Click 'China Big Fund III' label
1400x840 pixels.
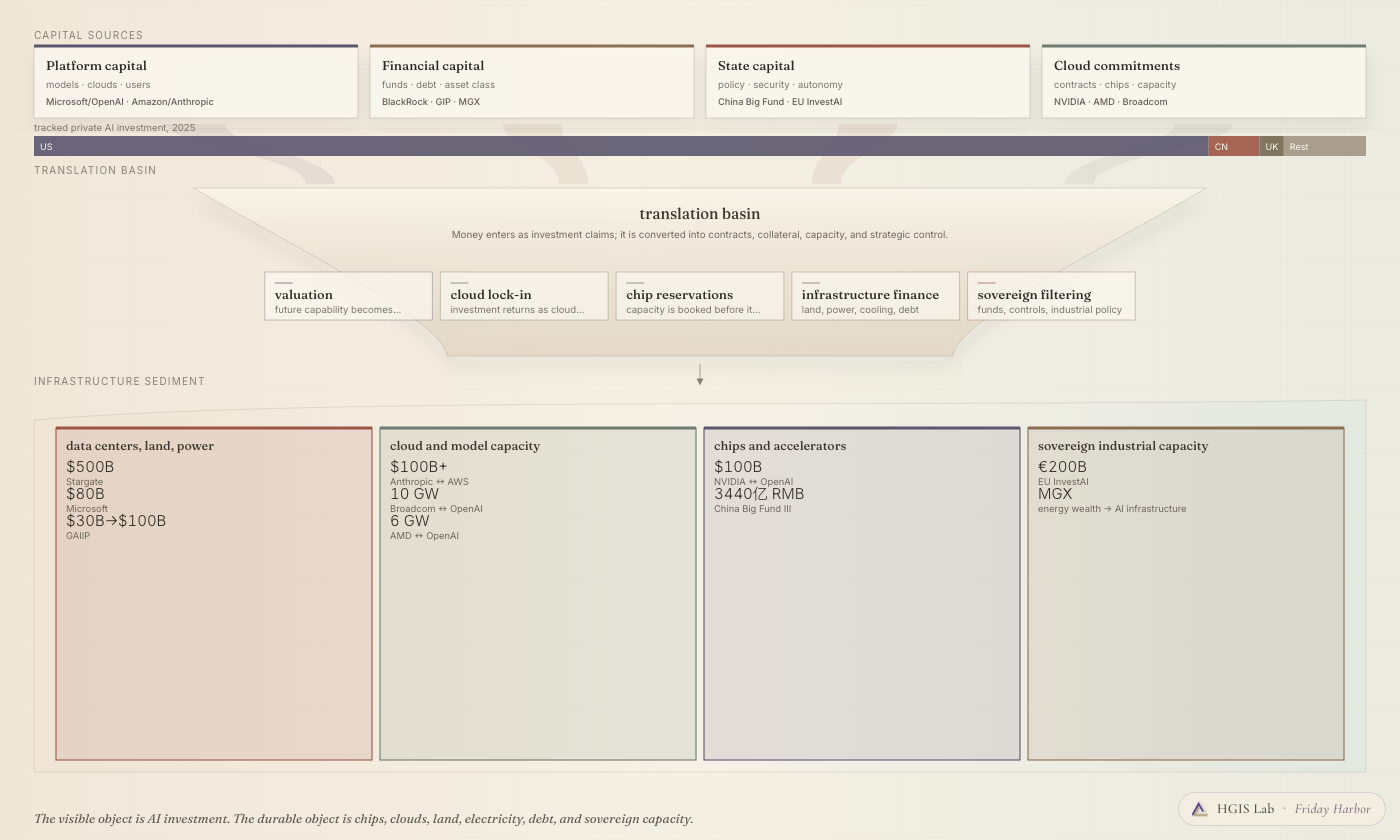point(752,509)
